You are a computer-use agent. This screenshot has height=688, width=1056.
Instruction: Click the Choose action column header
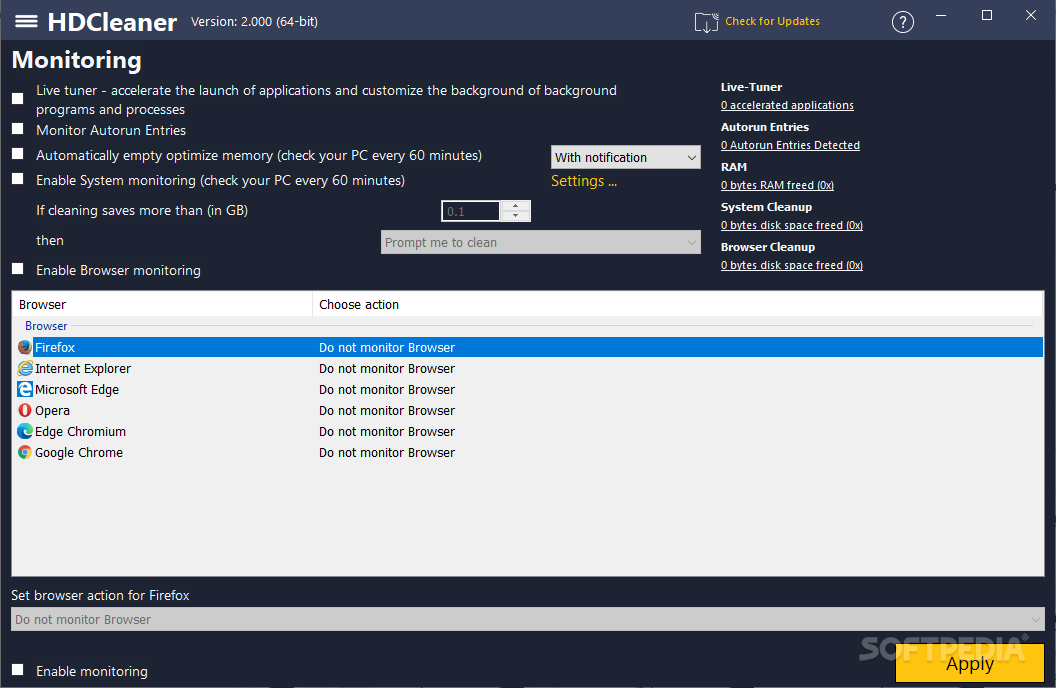pyautogui.click(x=678, y=304)
